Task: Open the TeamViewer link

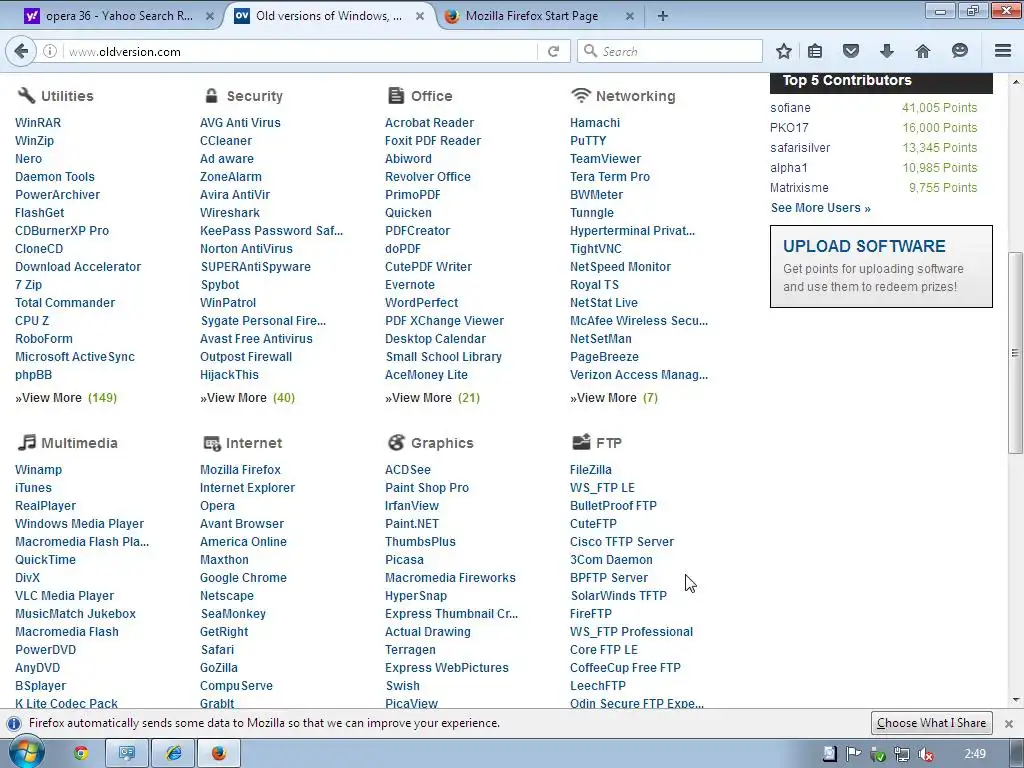Action: tap(605, 159)
